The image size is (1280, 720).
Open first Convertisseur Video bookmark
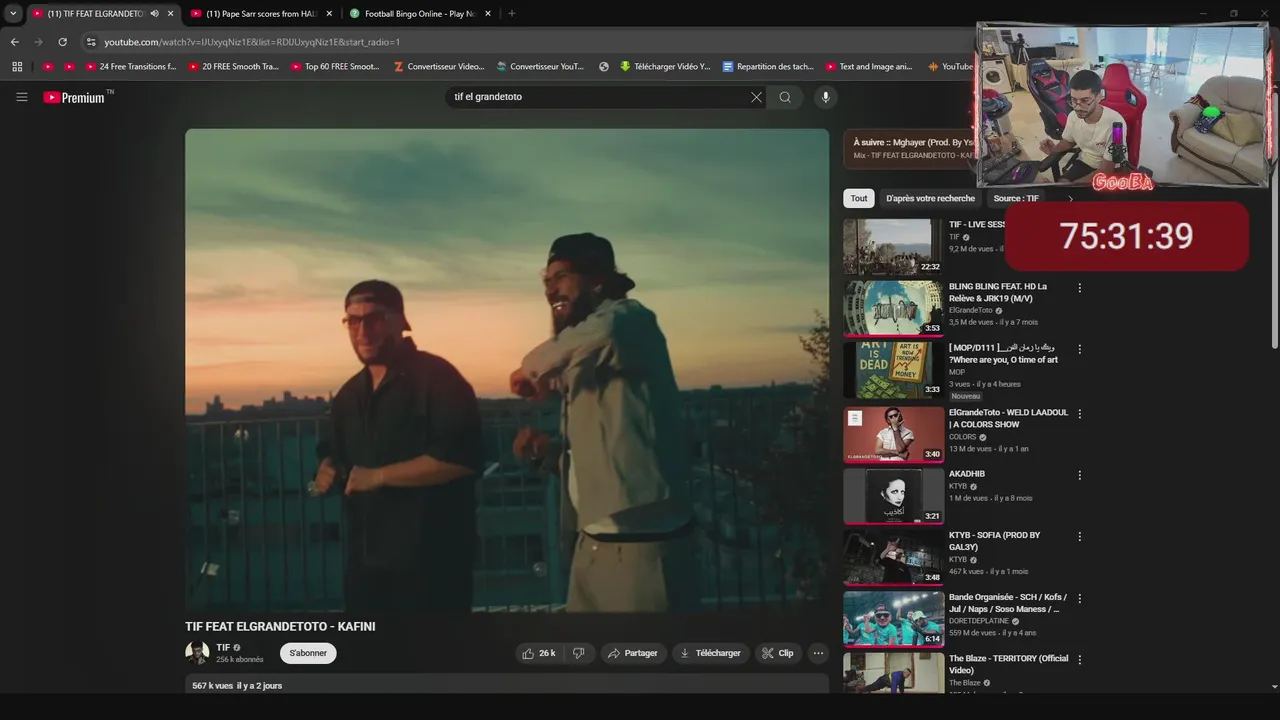(439, 67)
